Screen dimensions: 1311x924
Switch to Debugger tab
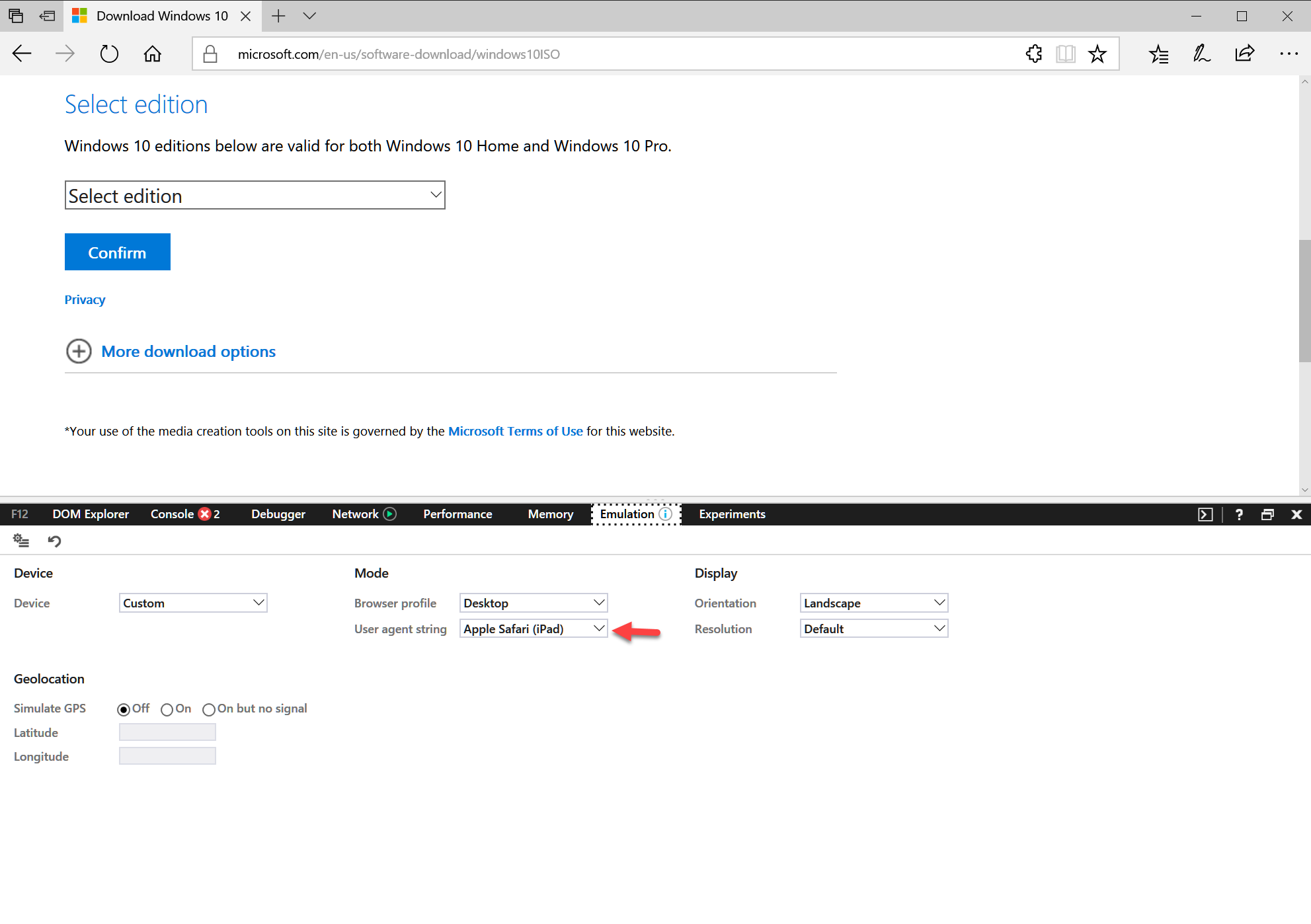(278, 514)
